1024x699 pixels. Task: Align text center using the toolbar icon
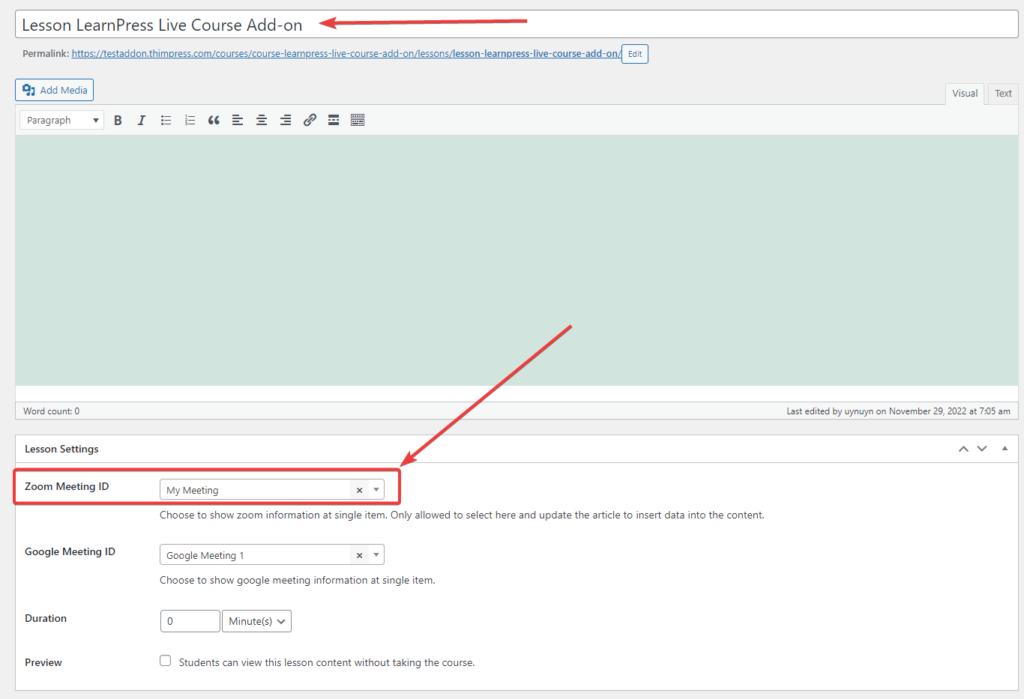(261, 120)
